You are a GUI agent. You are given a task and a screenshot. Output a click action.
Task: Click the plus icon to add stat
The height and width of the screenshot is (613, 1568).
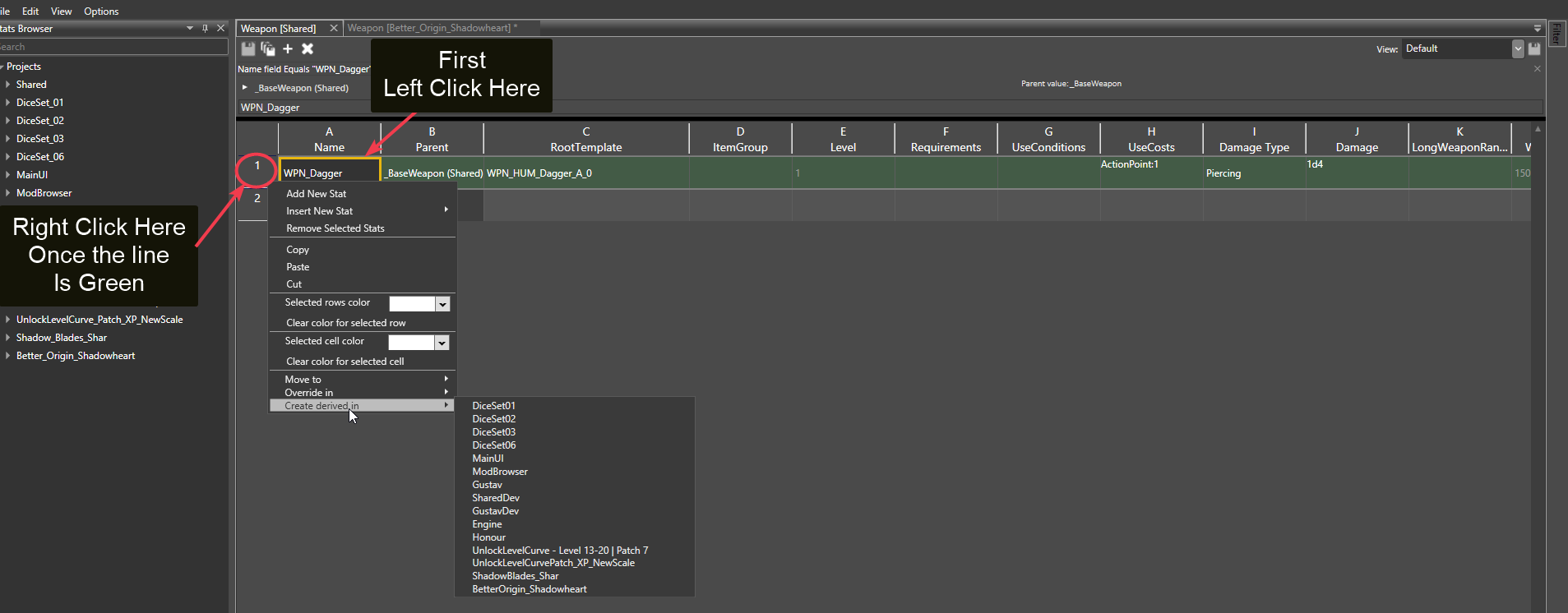pos(288,49)
